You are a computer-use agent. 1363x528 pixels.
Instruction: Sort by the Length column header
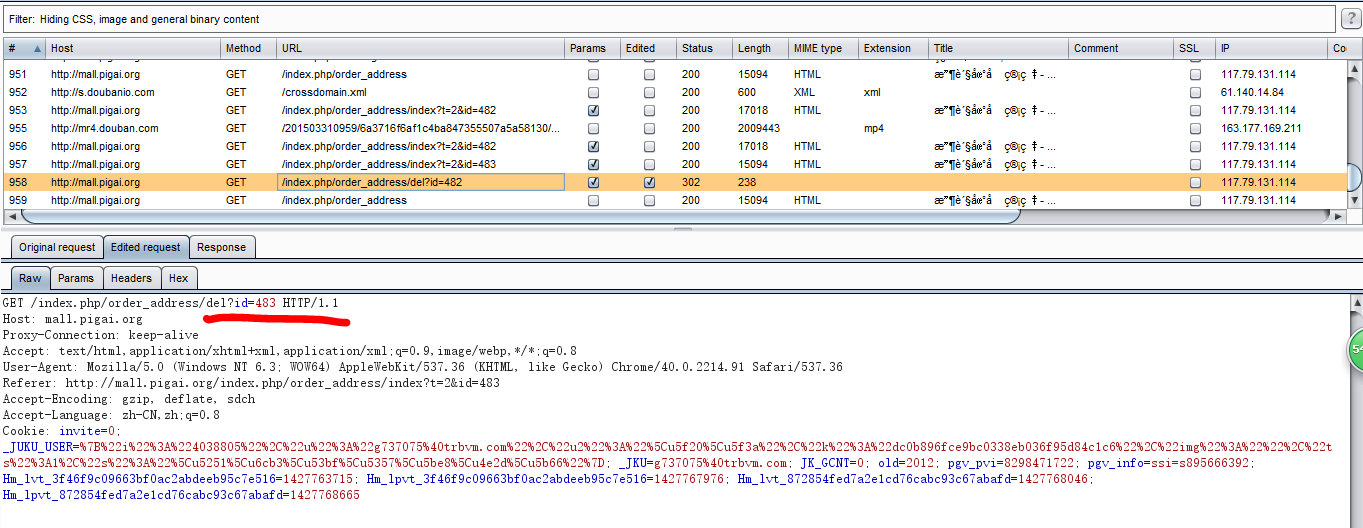[x=761, y=48]
